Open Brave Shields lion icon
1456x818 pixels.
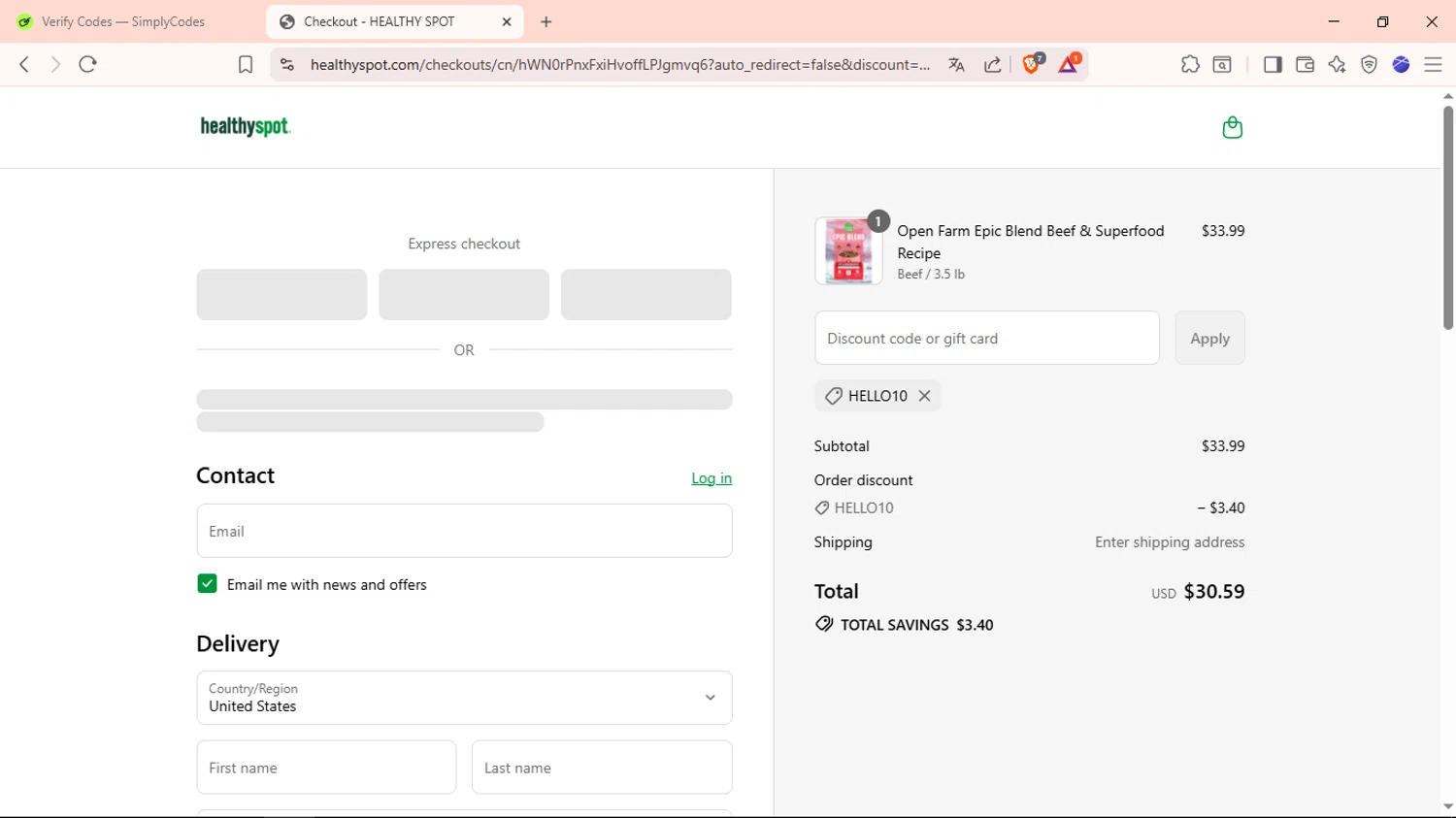point(1033,64)
